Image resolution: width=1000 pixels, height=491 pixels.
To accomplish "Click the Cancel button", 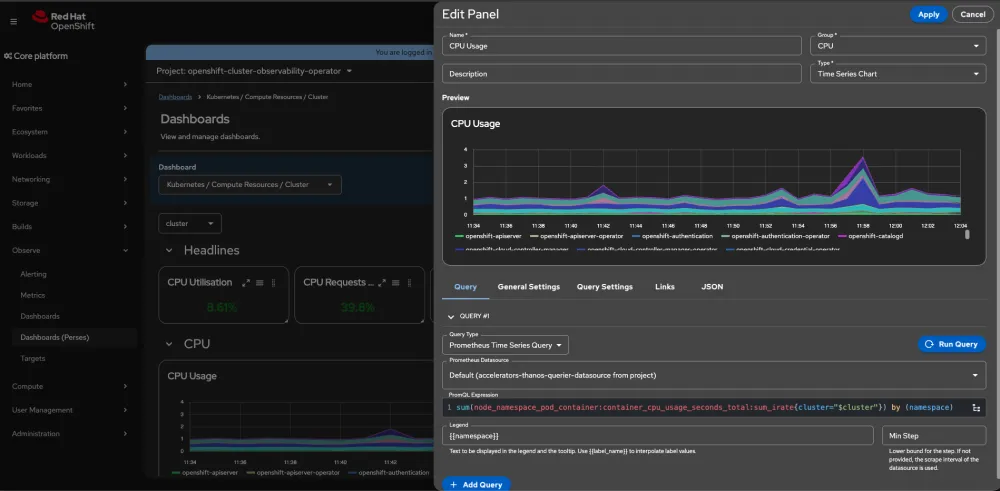I will (x=973, y=15).
